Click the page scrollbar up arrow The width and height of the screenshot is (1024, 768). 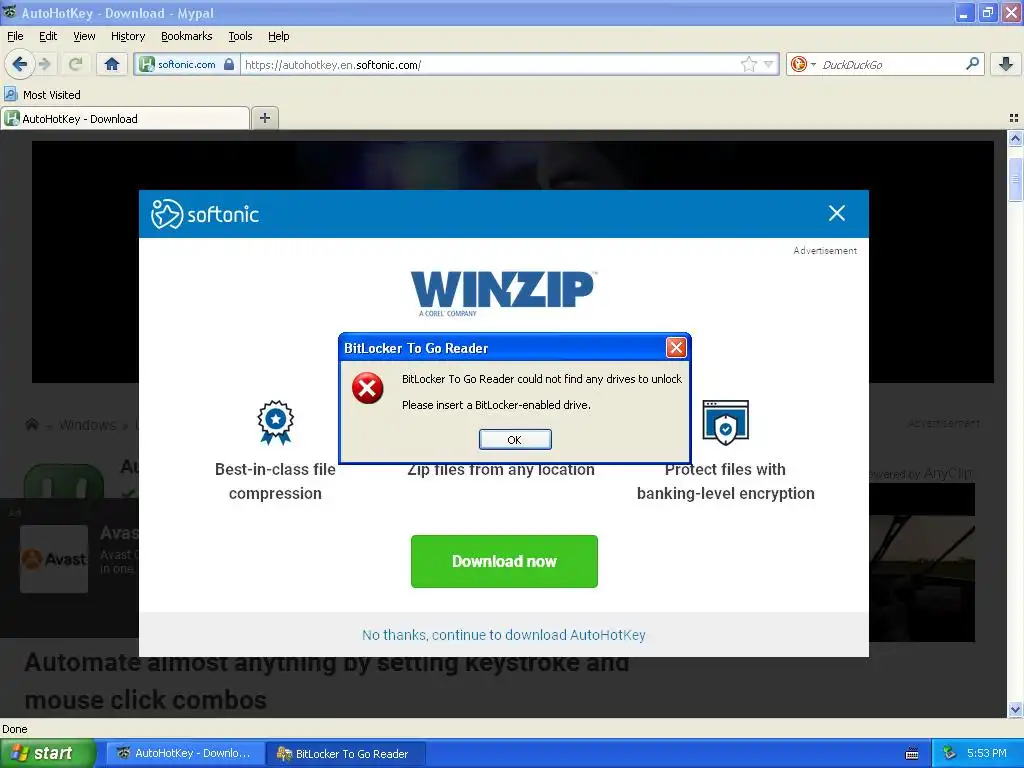point(1015,138)
